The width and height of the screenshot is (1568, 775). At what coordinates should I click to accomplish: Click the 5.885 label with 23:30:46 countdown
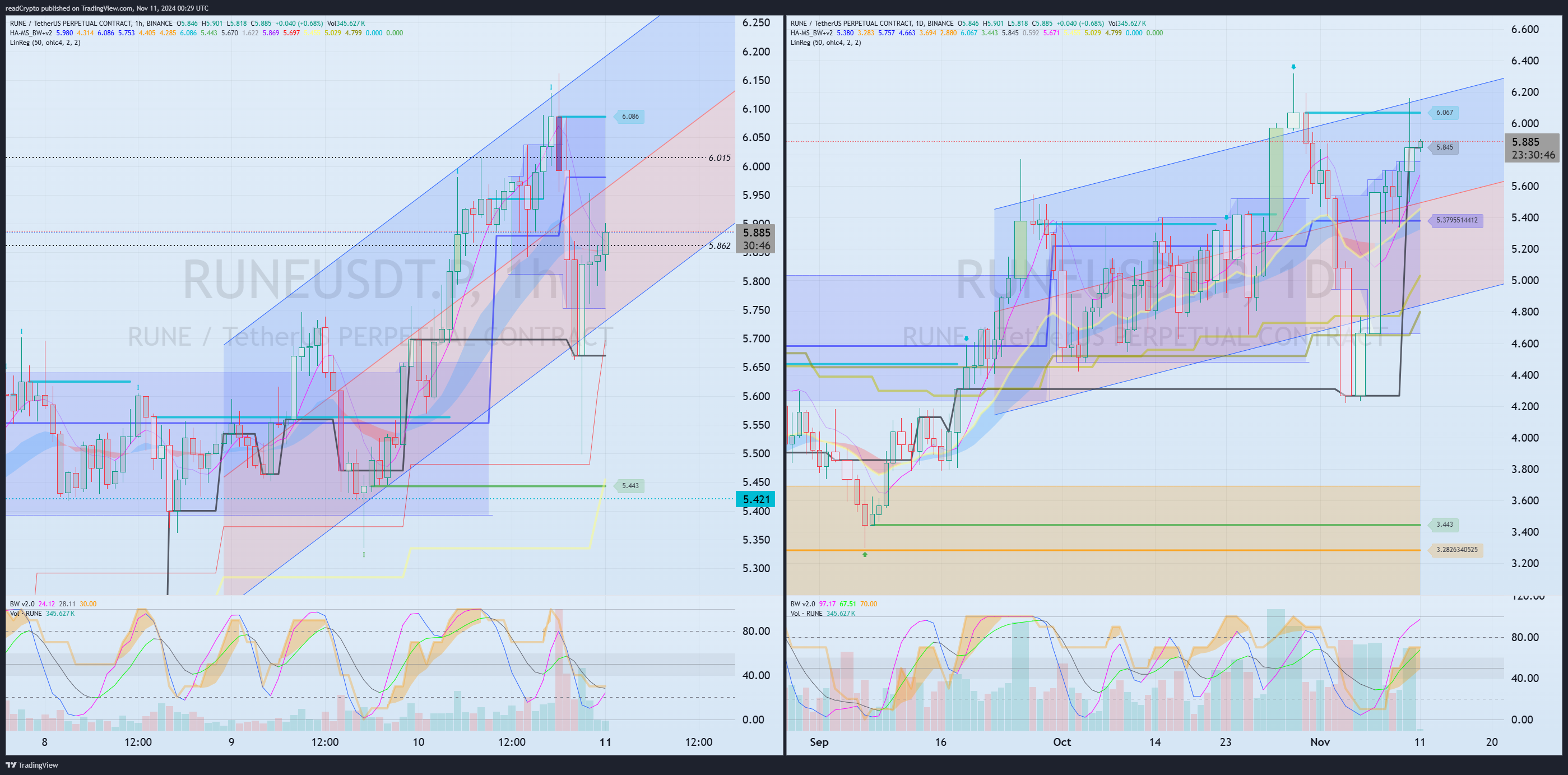click(1533, 148)
